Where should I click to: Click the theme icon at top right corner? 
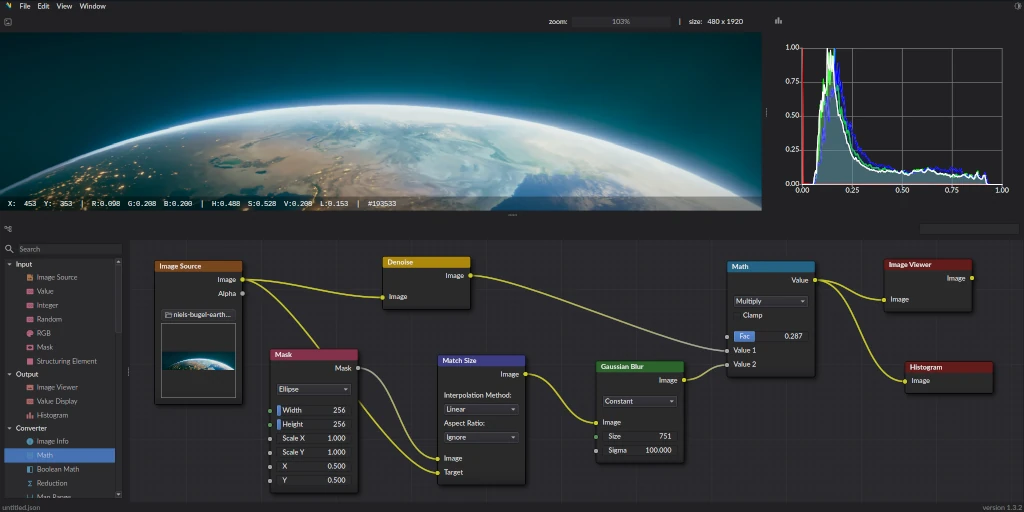pyautogui.click(x=1017, y=6)
